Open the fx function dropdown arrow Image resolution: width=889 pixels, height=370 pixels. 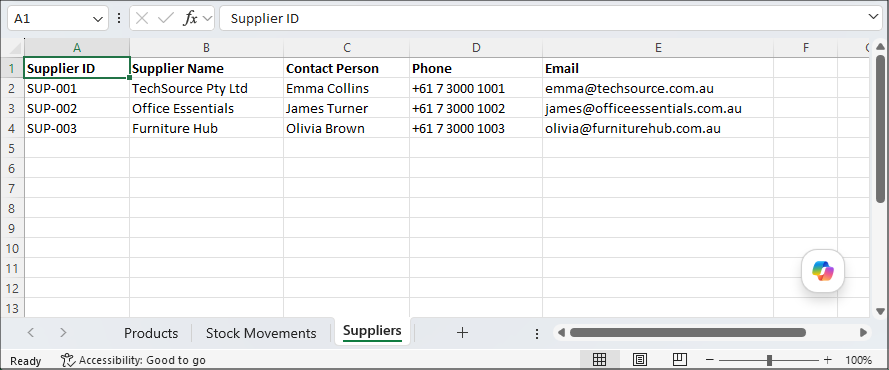click(207, 18)
